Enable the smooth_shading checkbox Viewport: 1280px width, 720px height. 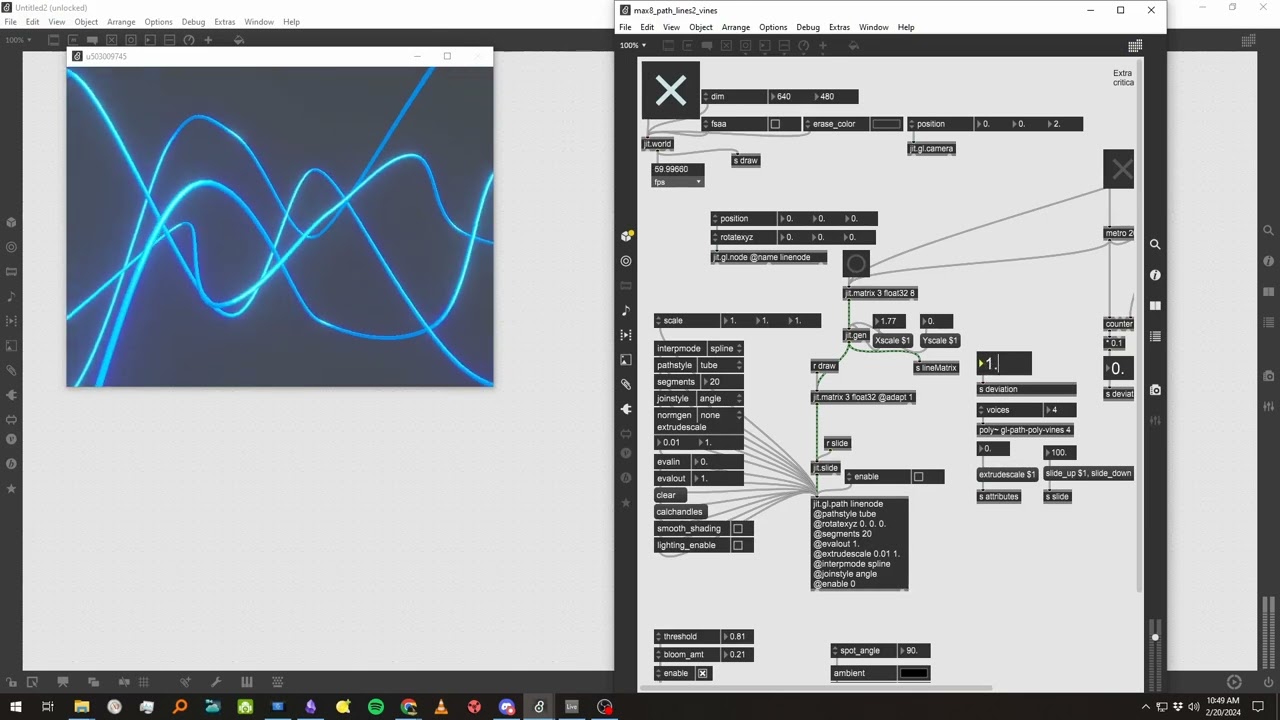pos(738,529)
